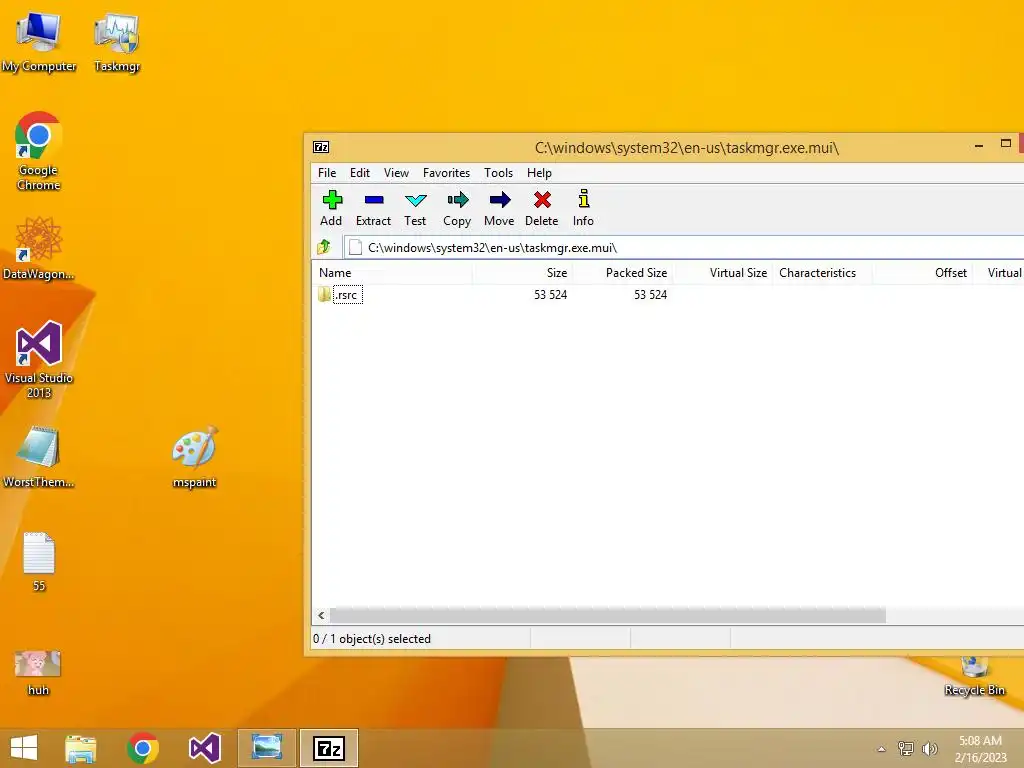The height and width of the screenshot is (768, 1024).
Task: Open the Favorites menu
Action: [447, 172]
